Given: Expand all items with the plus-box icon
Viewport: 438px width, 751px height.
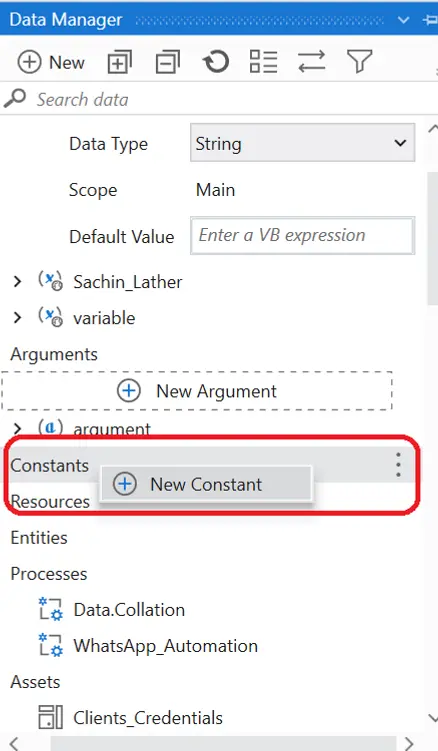Looking at the screenshot, I should pyautogui.click(x=119, y=62).
